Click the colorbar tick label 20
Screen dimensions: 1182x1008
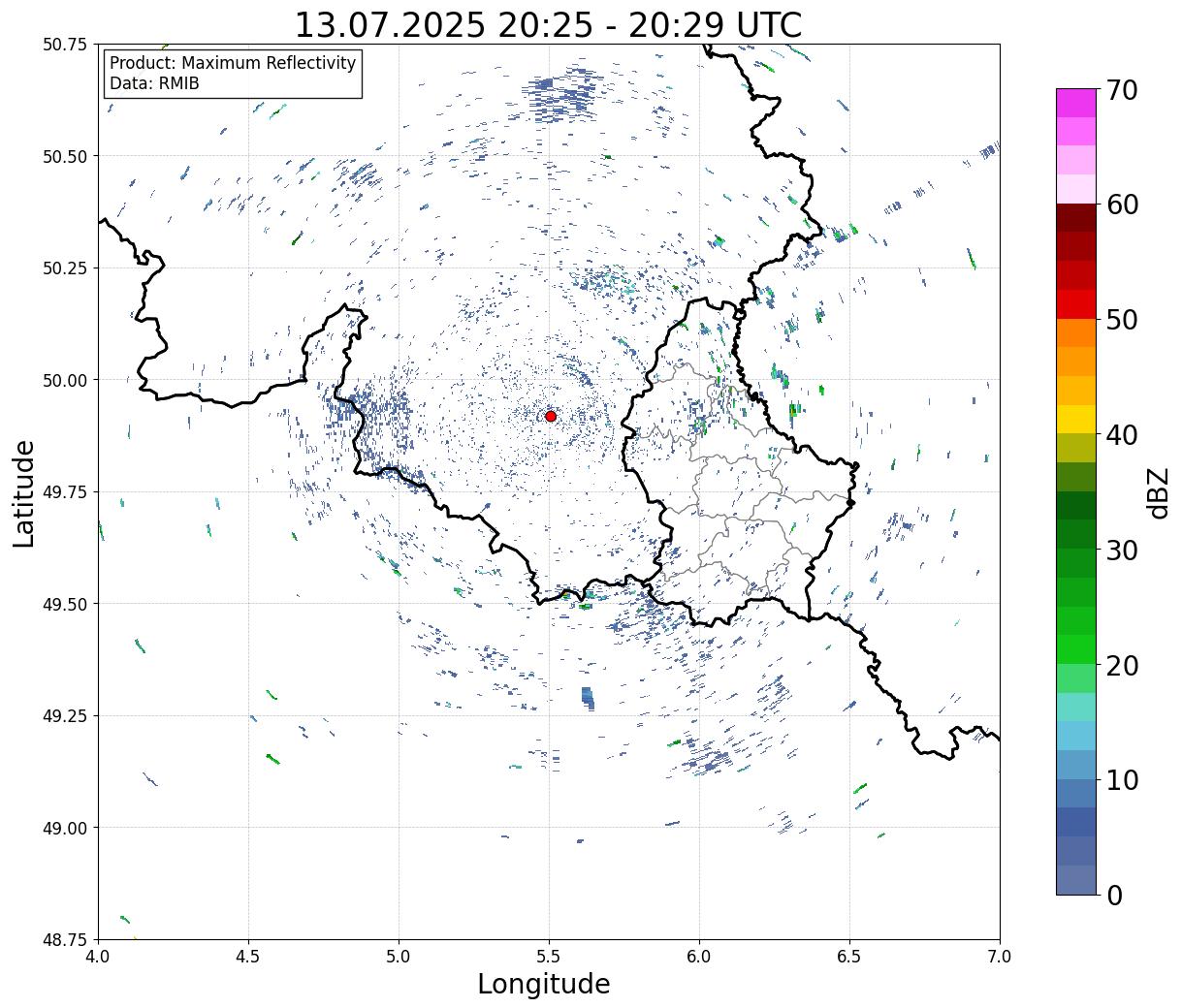tap(1122, 666)
